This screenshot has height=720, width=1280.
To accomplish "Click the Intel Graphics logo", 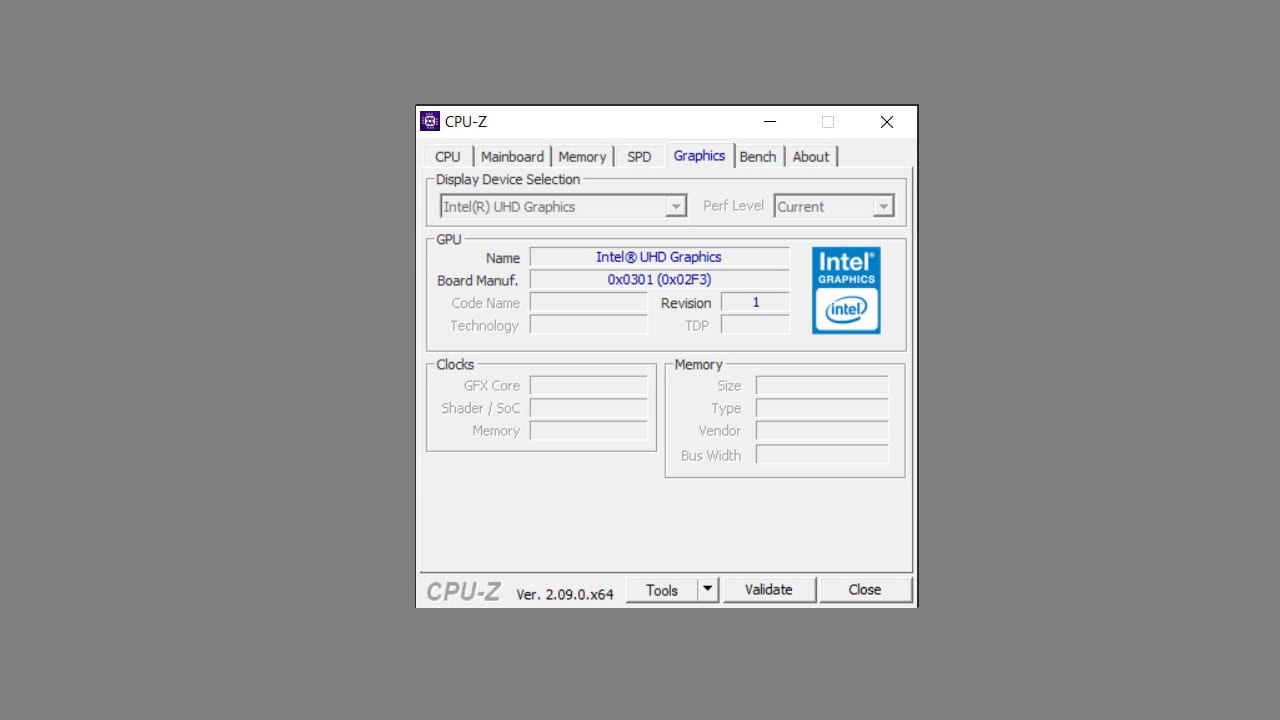I will click(846, 290).
